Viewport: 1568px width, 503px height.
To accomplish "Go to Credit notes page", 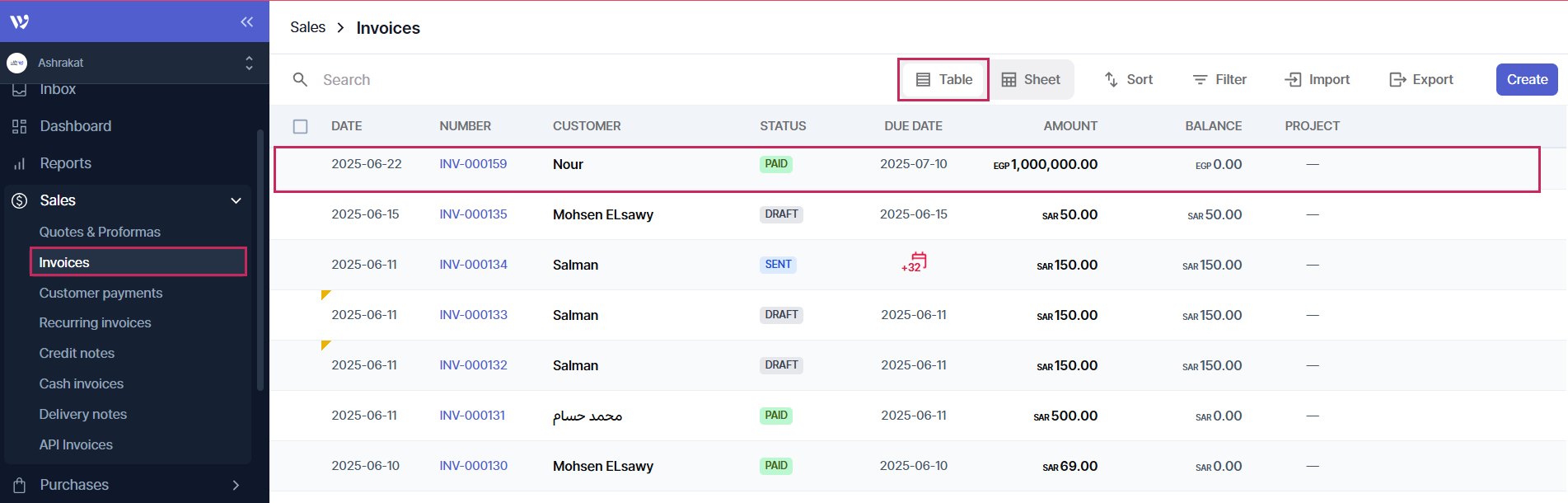I will 77,353.
